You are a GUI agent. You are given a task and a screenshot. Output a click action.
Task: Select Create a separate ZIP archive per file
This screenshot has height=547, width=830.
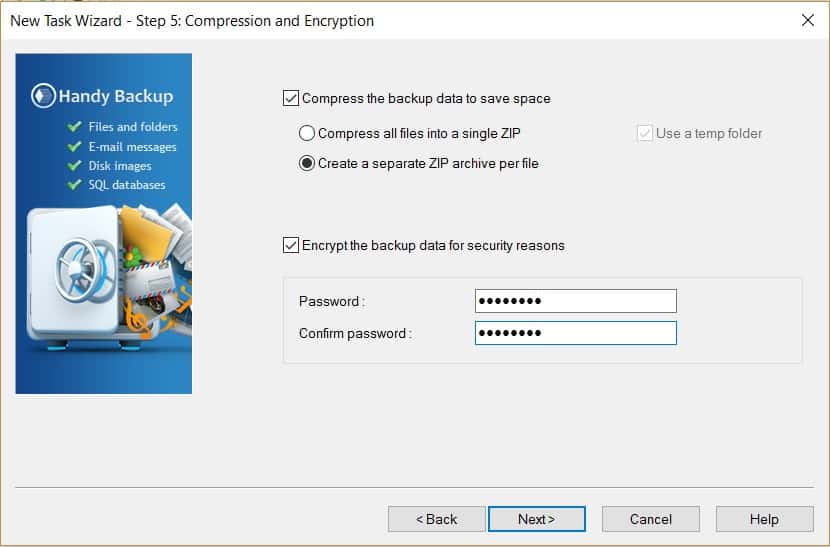307,163
